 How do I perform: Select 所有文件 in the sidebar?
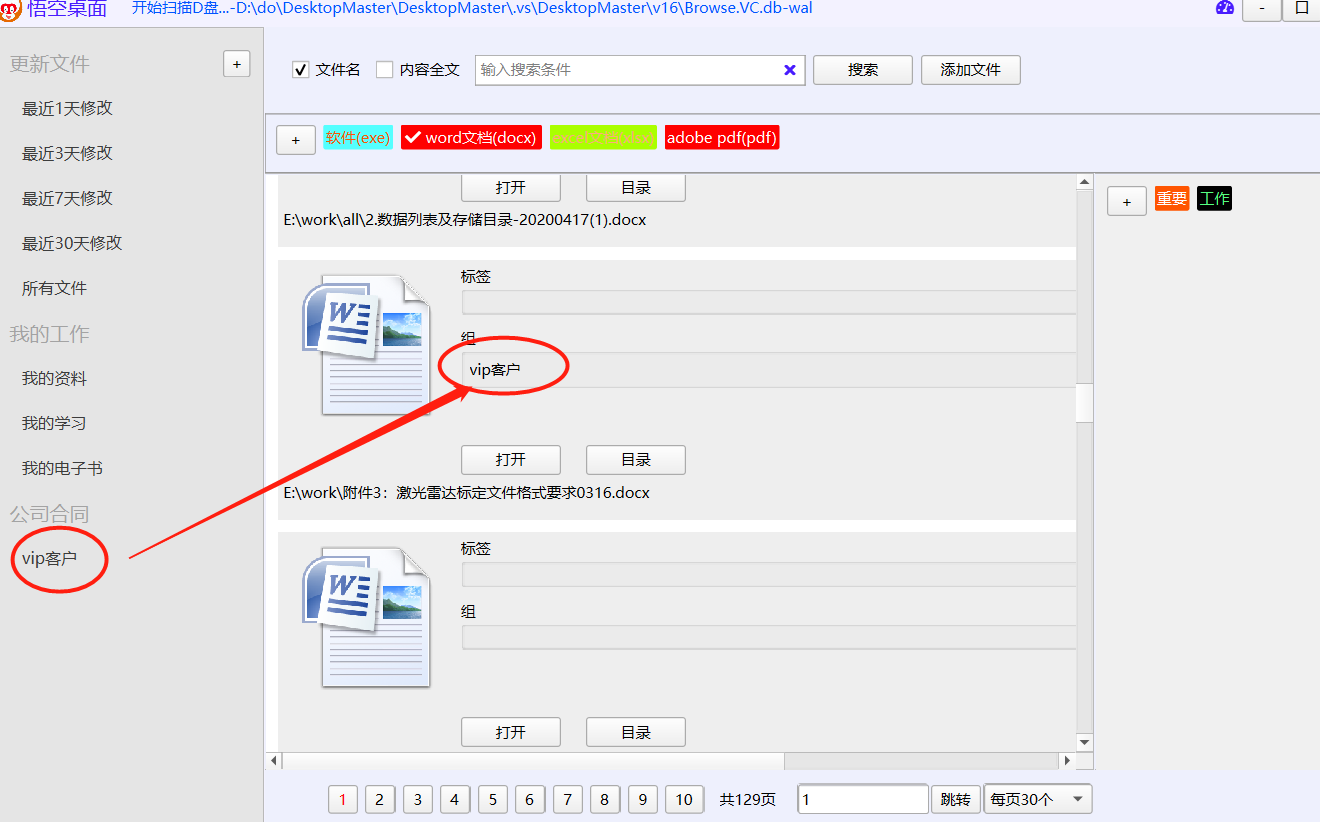click(x=55, y=288)
